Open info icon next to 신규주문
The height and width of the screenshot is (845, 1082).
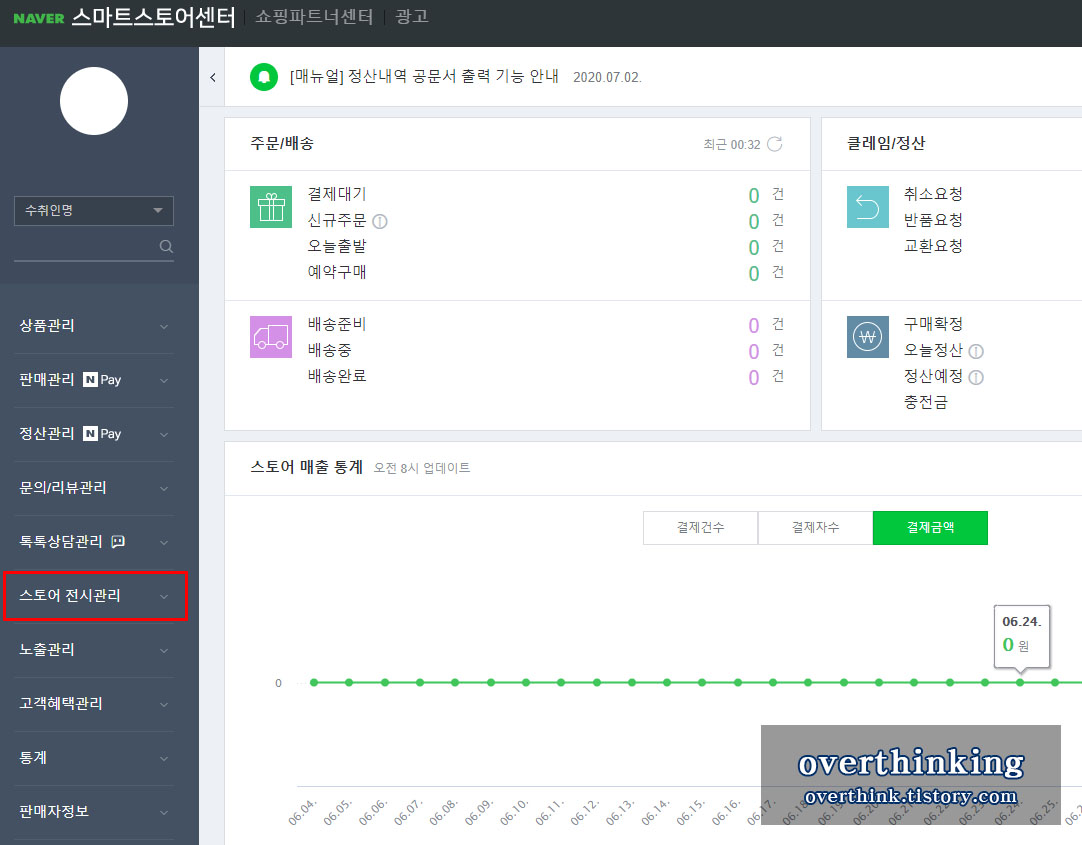[x=380, y=221]
